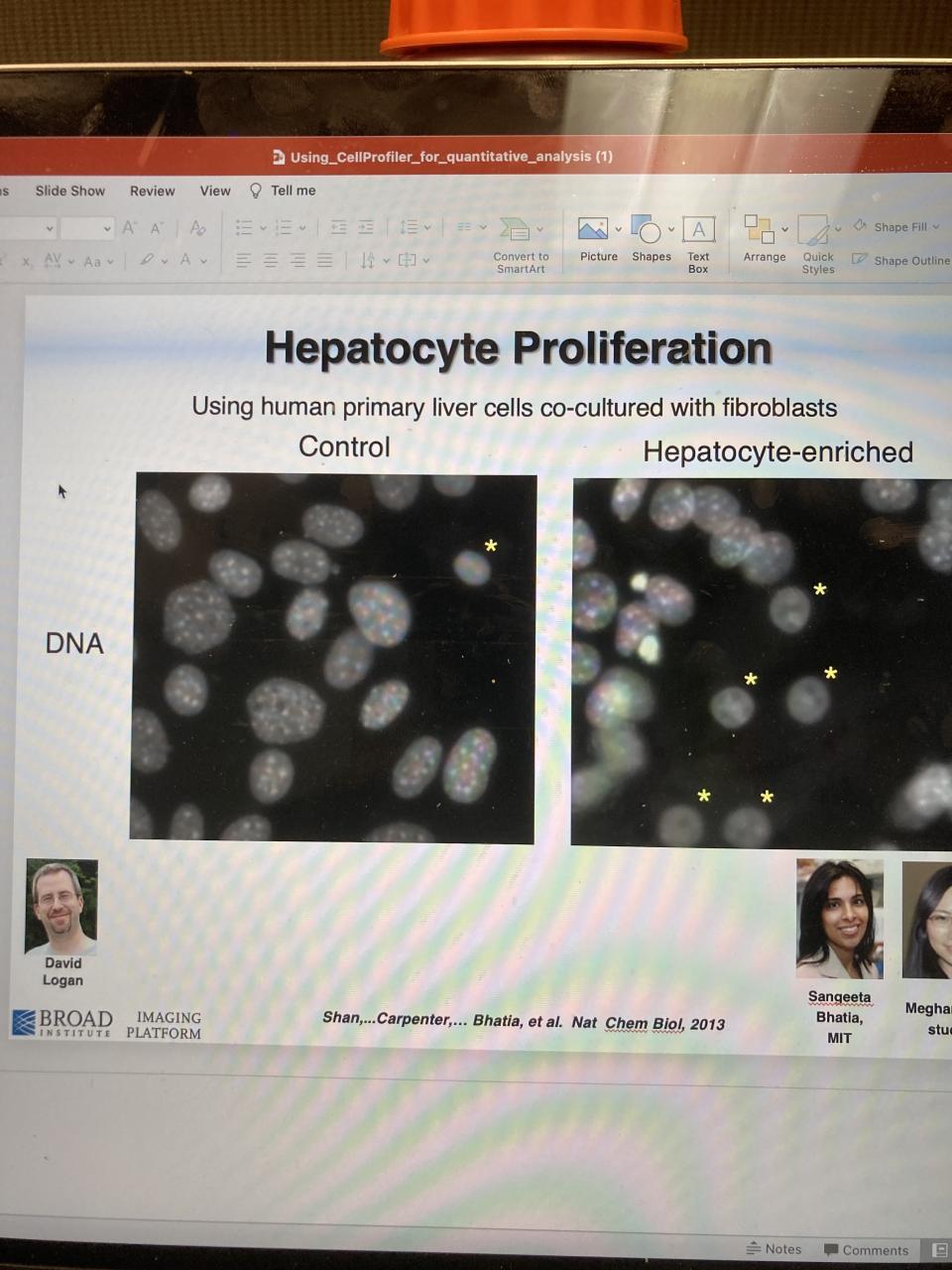
Task: Open the character spacing AV menu
Action: [x=59, y=261]
